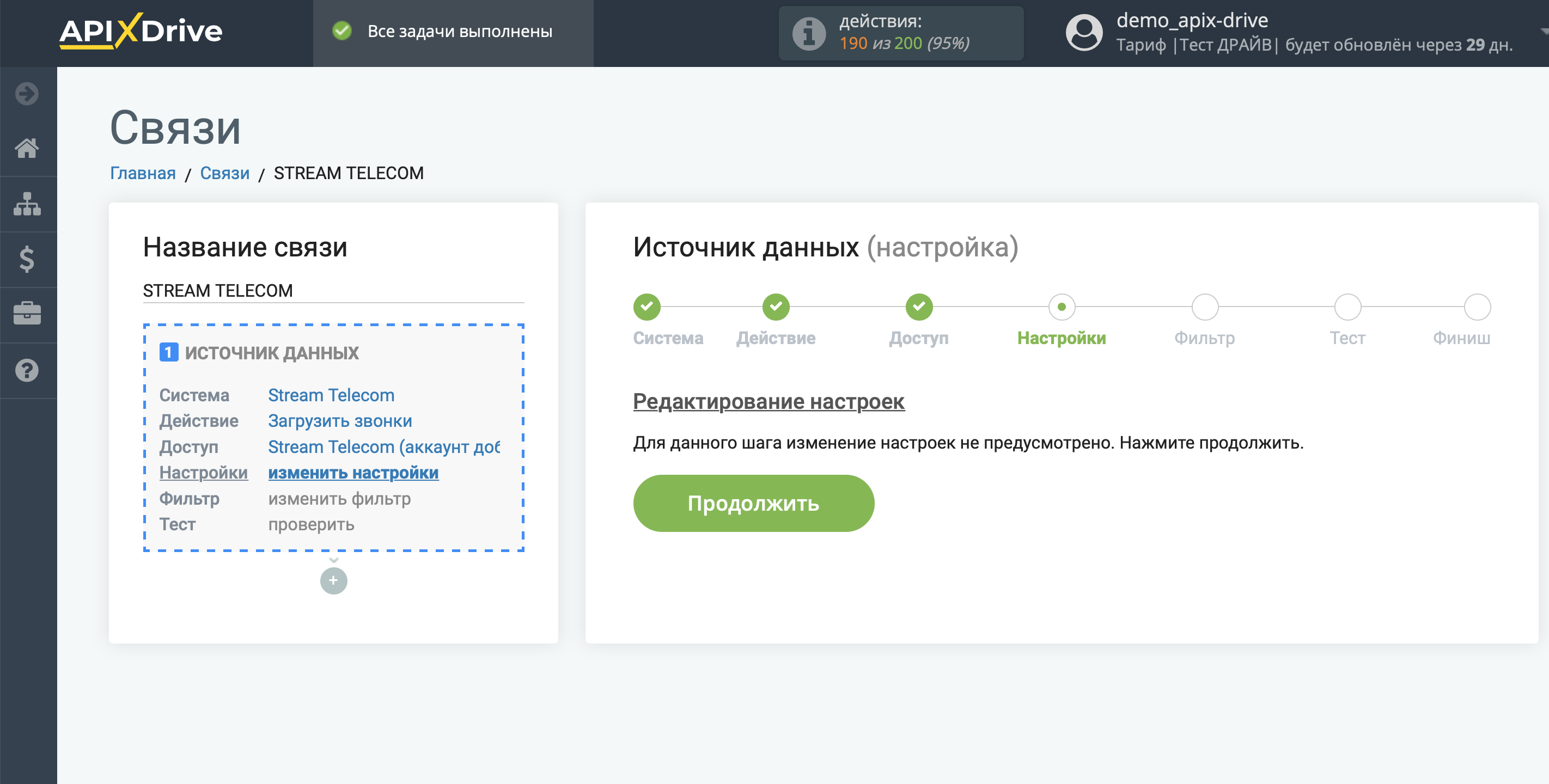This screenshot has width=1549, height=784.
Task: Click the actions info icon
Action: (x=809, y=33)
